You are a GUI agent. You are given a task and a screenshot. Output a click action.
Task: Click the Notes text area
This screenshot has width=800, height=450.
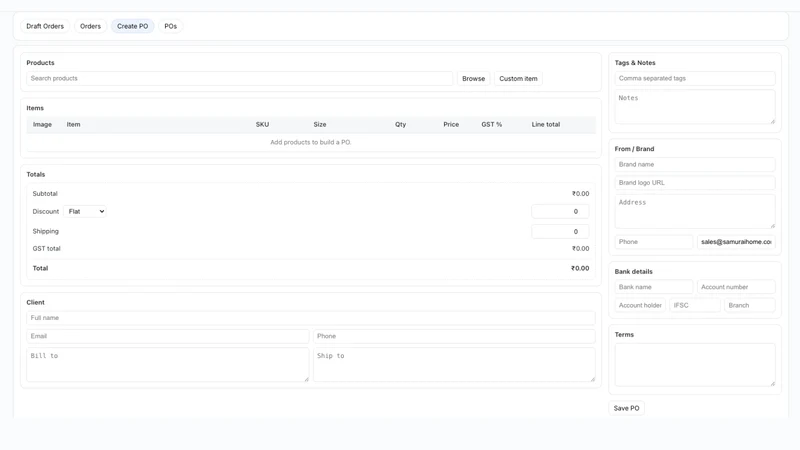coord(695,107)
